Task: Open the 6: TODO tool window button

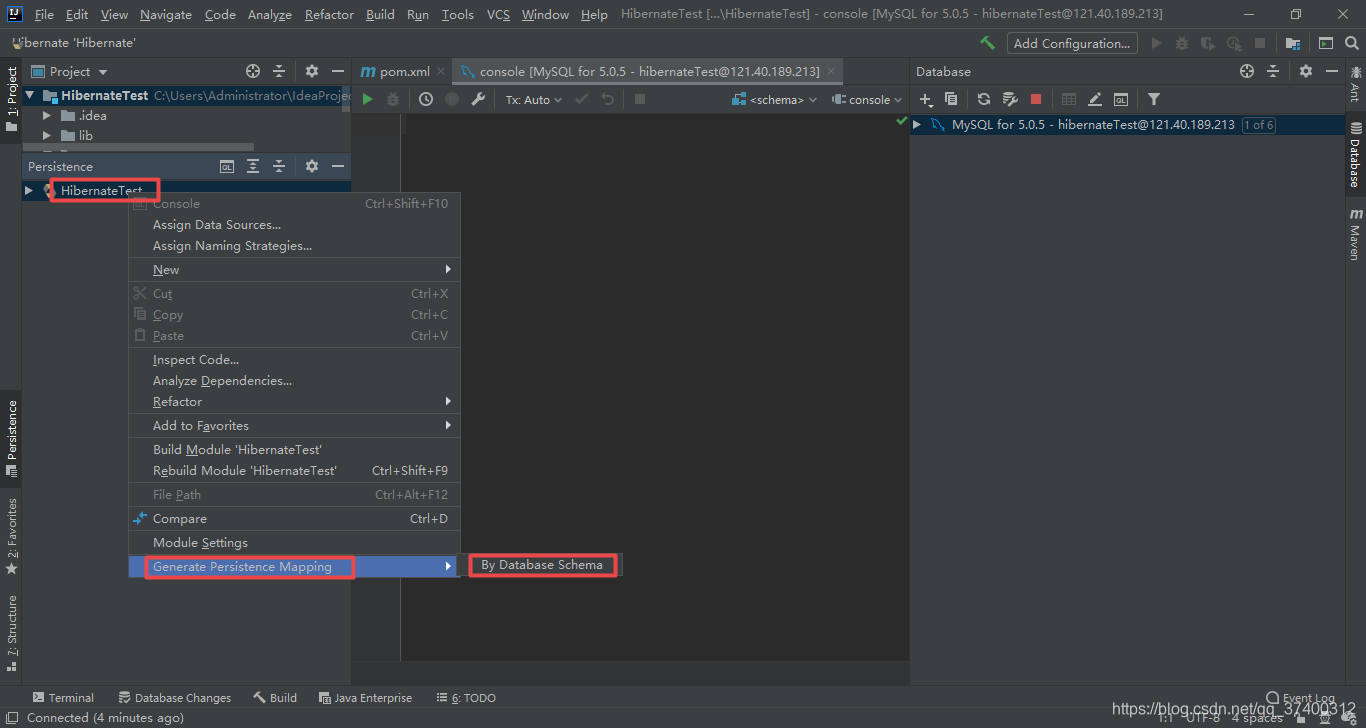Action: [x=466, y=698]
